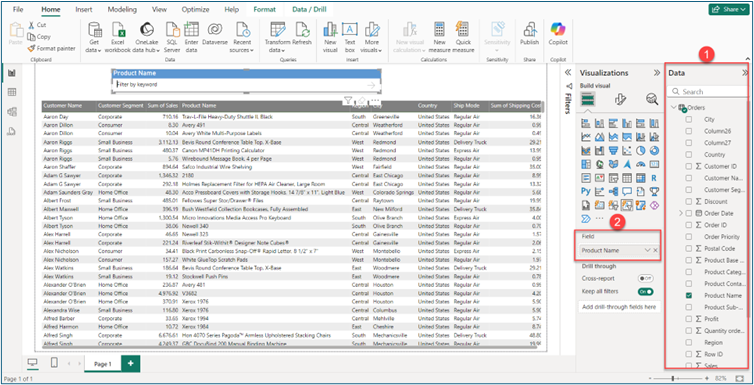The height and width of the screenshot is (385, 754).
Task: Check the Profit field
Action: click(x=689, y=319)
